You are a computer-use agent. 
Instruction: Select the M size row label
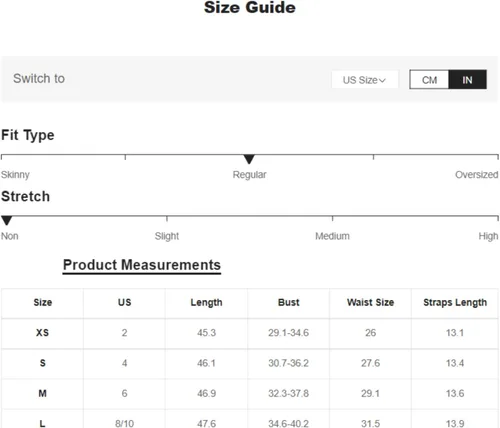[x=42, y=393]
